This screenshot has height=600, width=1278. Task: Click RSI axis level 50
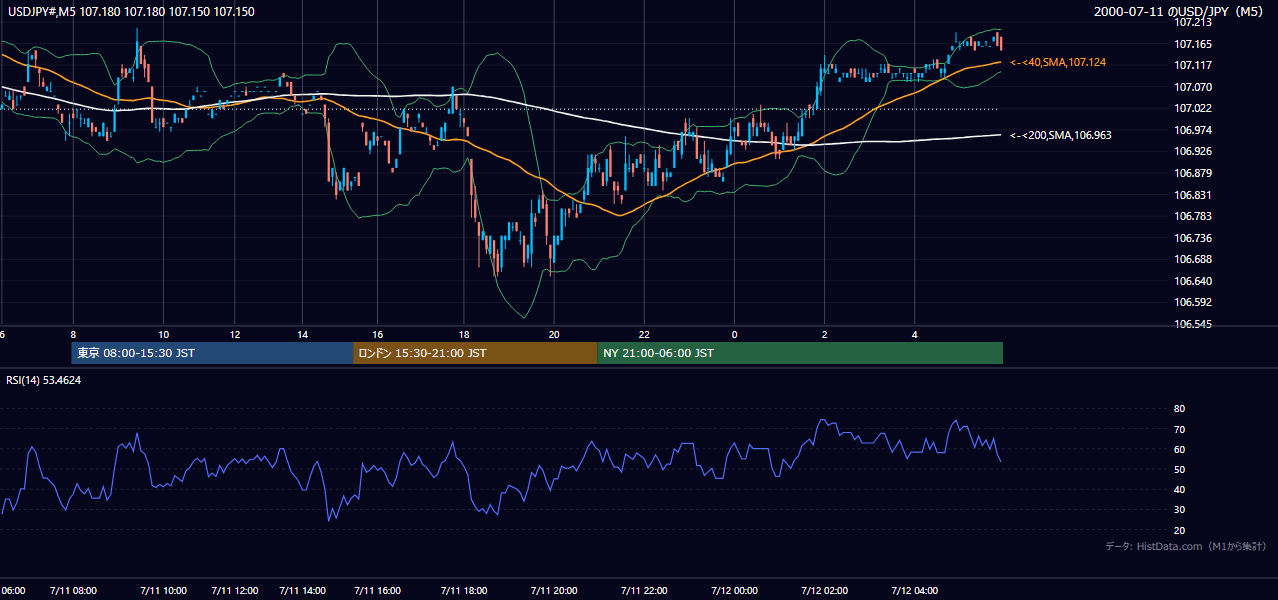coord(1179,469)
